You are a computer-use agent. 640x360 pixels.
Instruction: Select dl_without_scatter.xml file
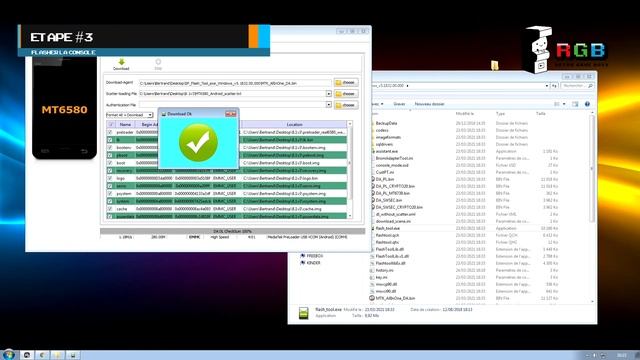click(x=395, y=214)
